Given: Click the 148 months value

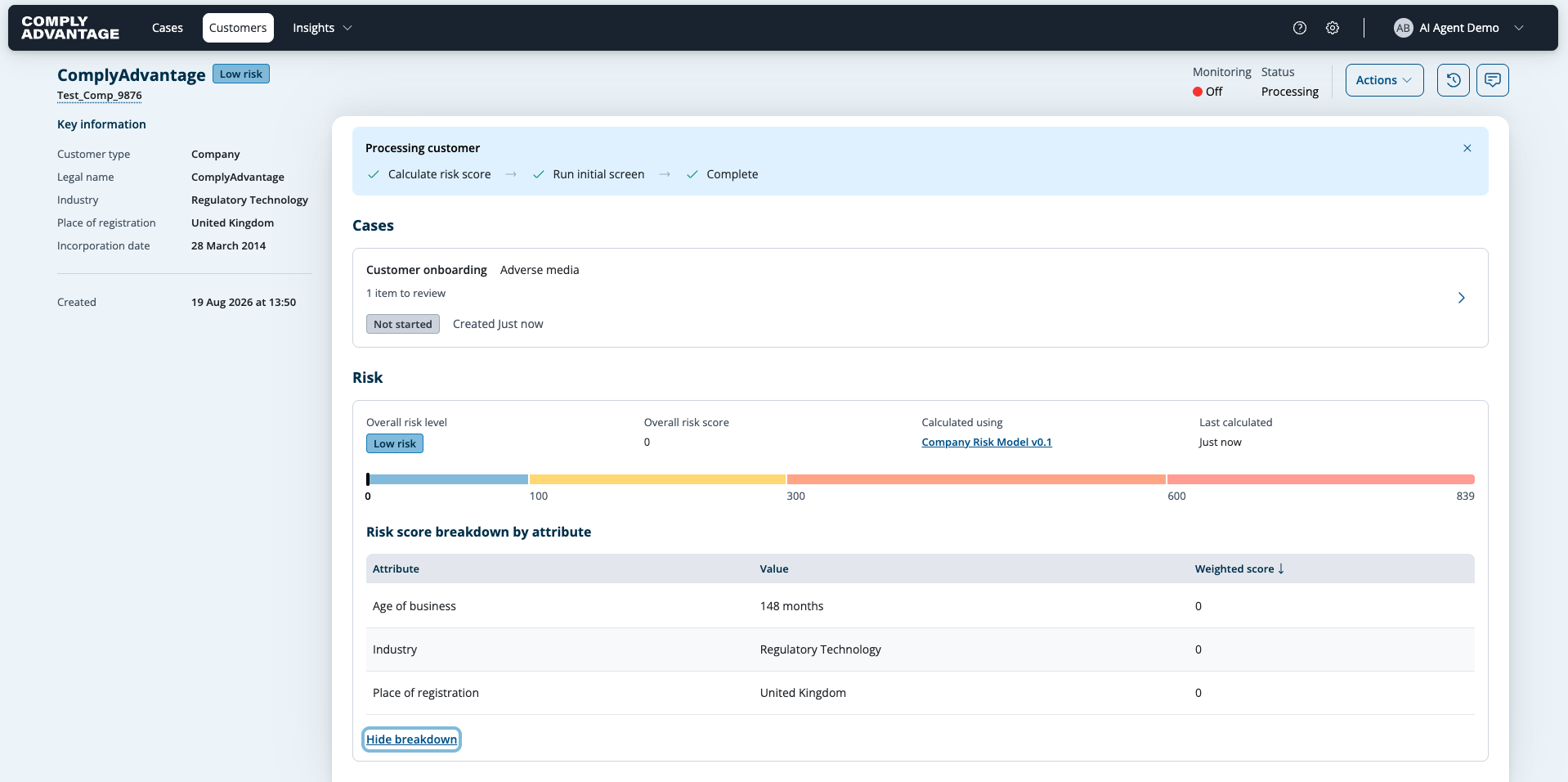Looking at the screenshot, I should coord(791,606).
